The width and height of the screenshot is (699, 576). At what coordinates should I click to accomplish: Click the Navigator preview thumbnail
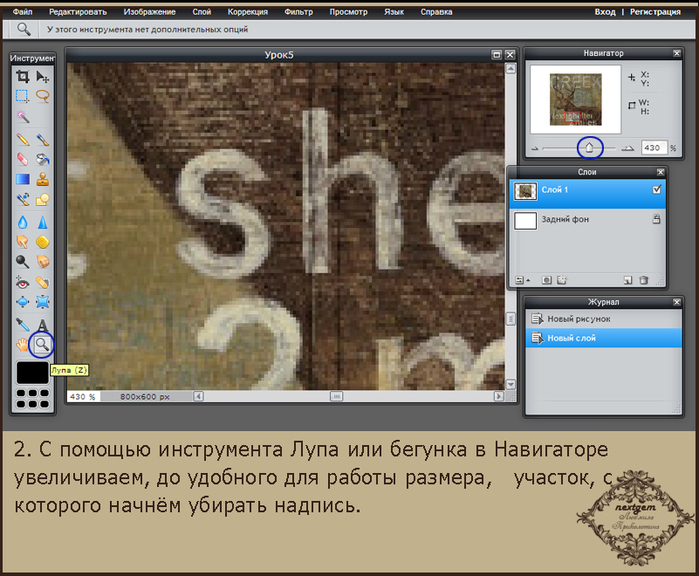click(x=576, y=99)
